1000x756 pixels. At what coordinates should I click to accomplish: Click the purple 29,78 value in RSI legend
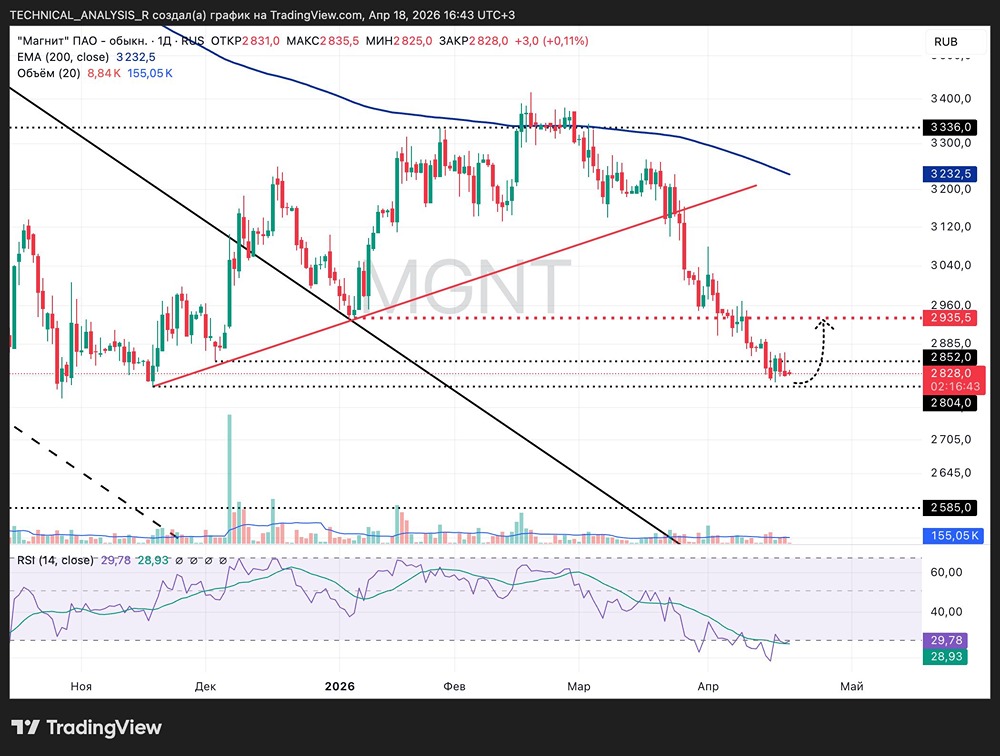[x=115, y=560]
